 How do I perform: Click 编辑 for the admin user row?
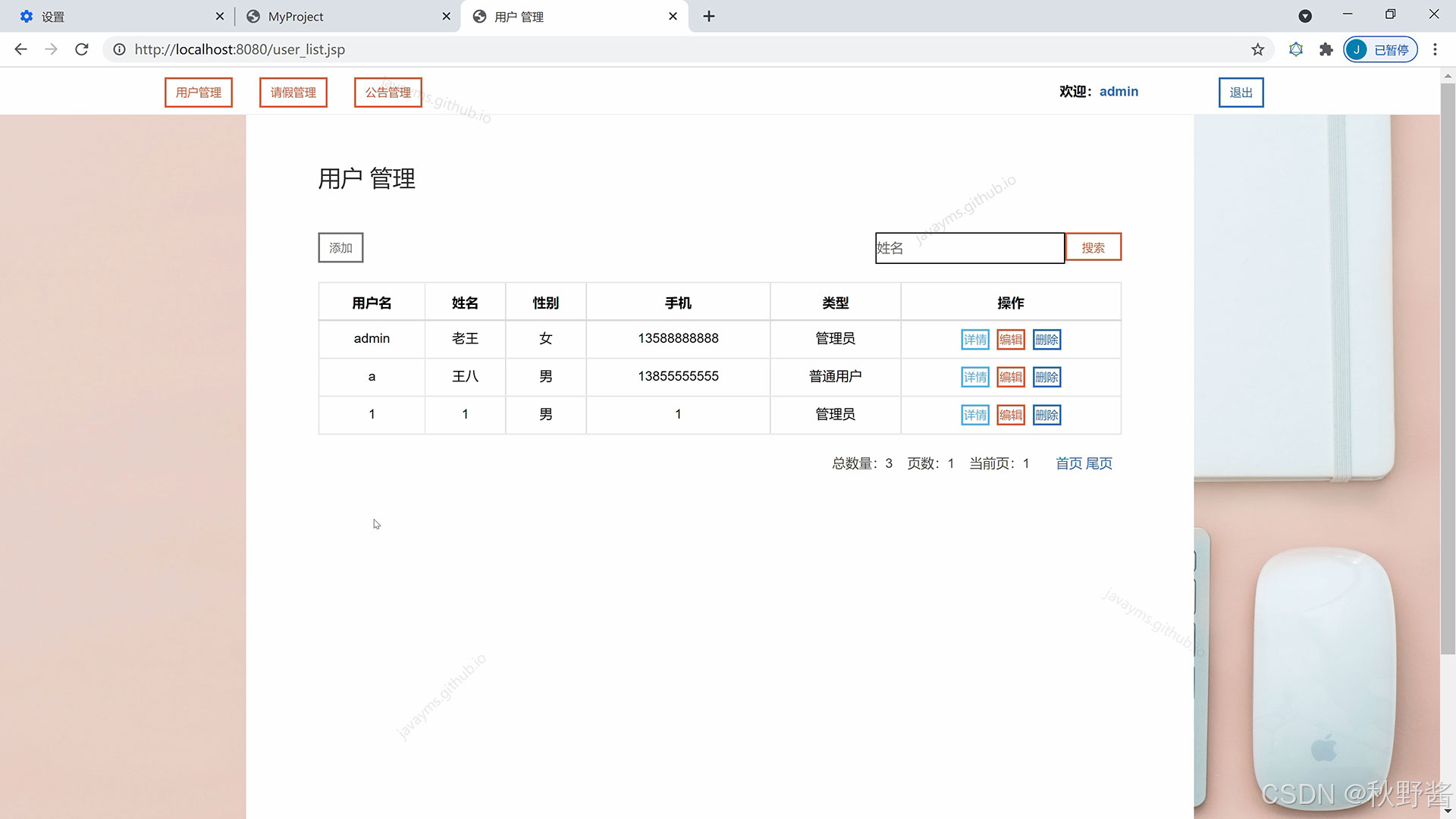[x=1010, y=340]
